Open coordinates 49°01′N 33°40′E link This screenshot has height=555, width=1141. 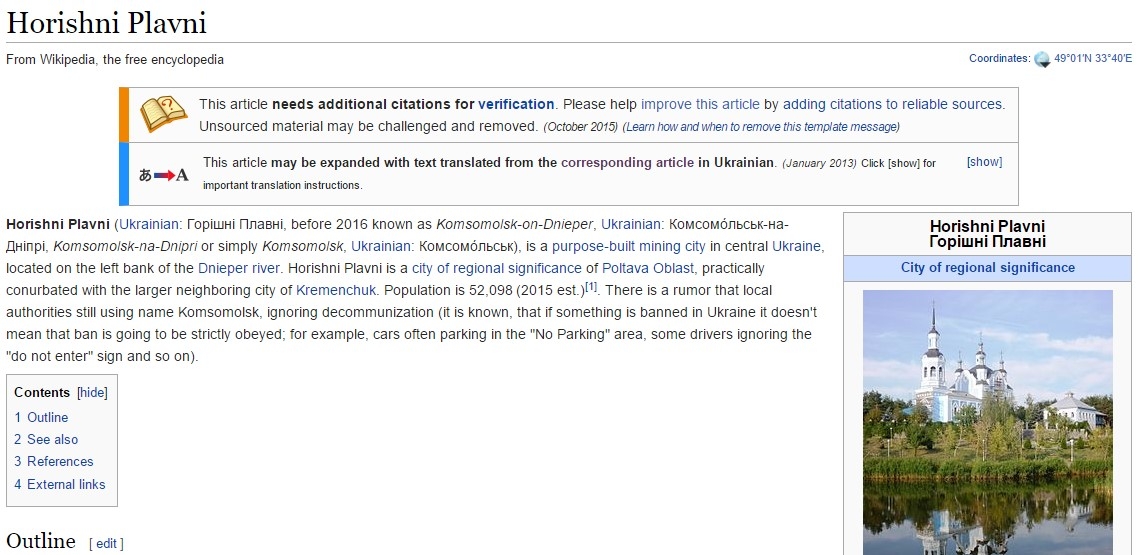point(1093,59)
